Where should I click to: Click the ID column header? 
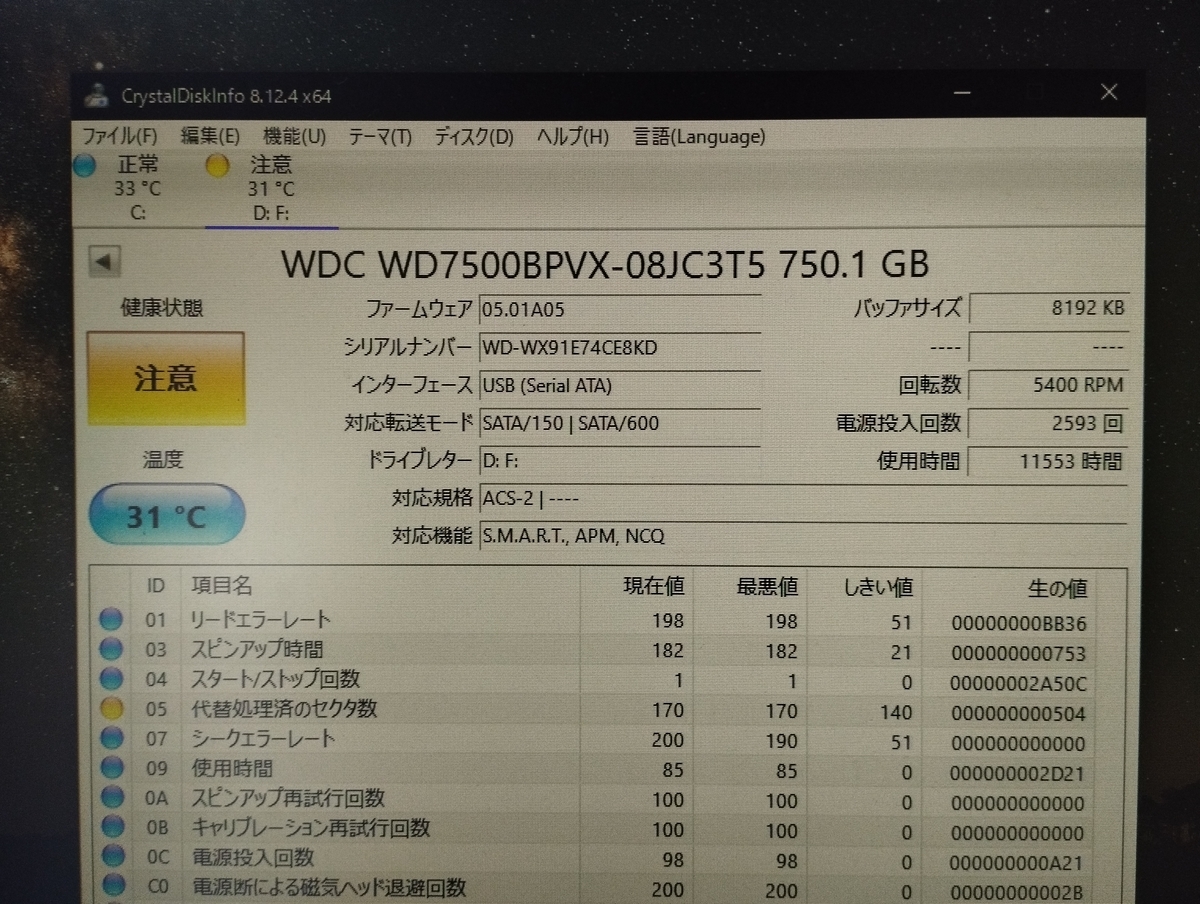click(156, 586)
